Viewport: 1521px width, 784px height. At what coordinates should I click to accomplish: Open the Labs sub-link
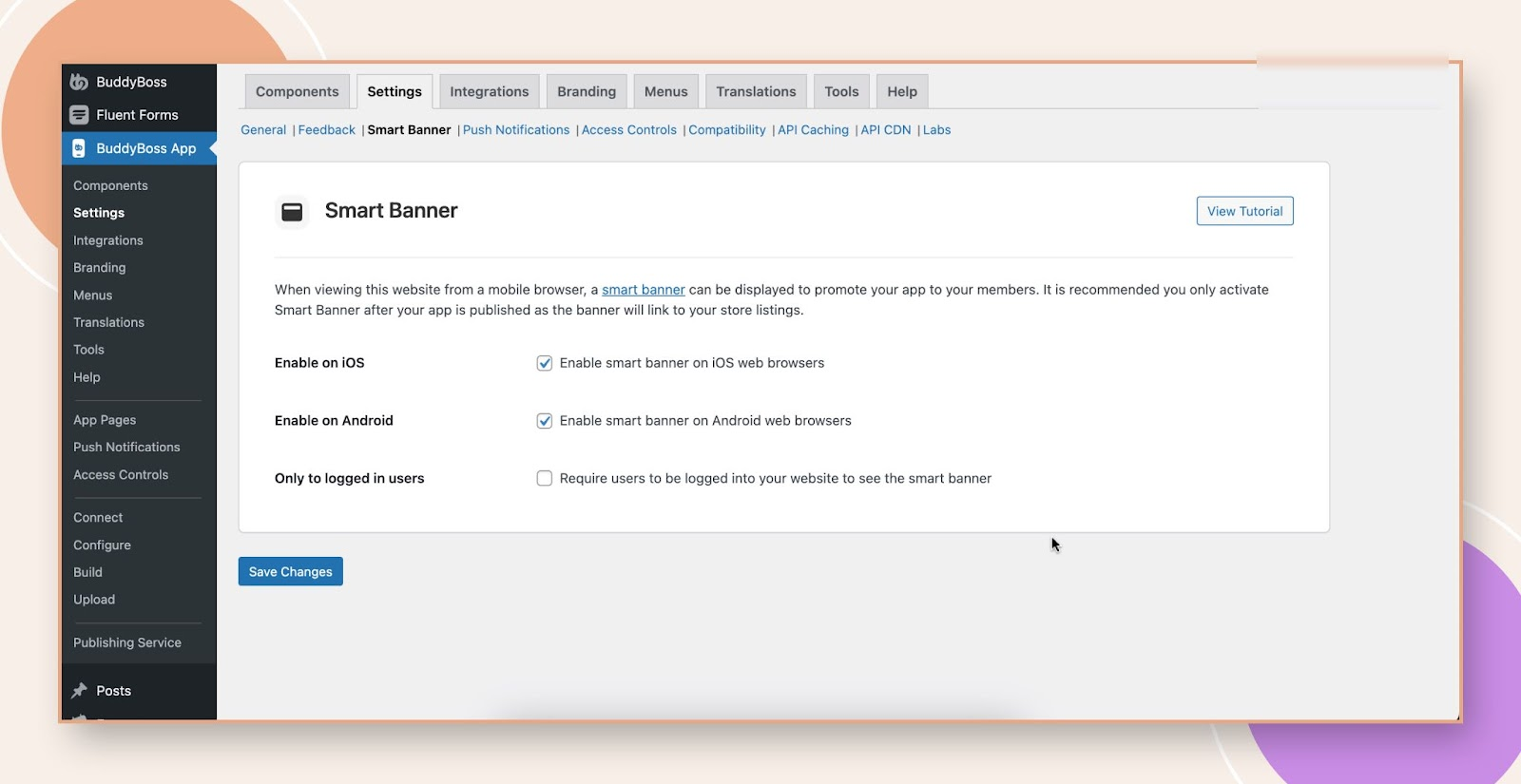[x=936, y=130]
